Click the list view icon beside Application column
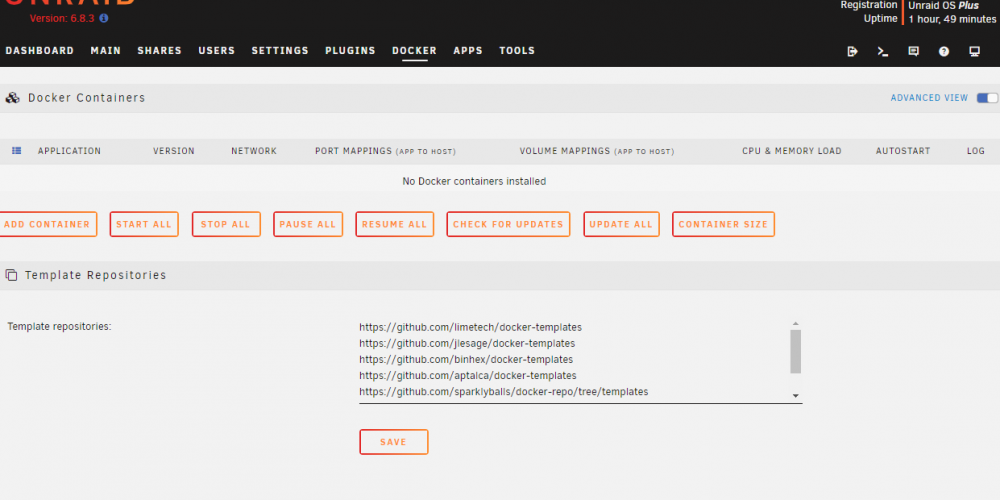This screenshot has height=500, width=1000. tap(17, 151)
